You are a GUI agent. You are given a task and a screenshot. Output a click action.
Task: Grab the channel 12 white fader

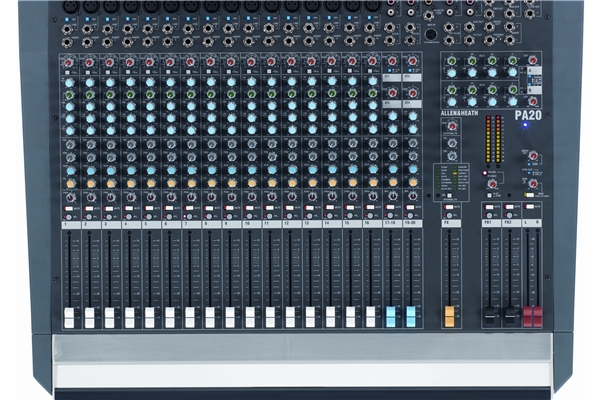pos(290,317)
